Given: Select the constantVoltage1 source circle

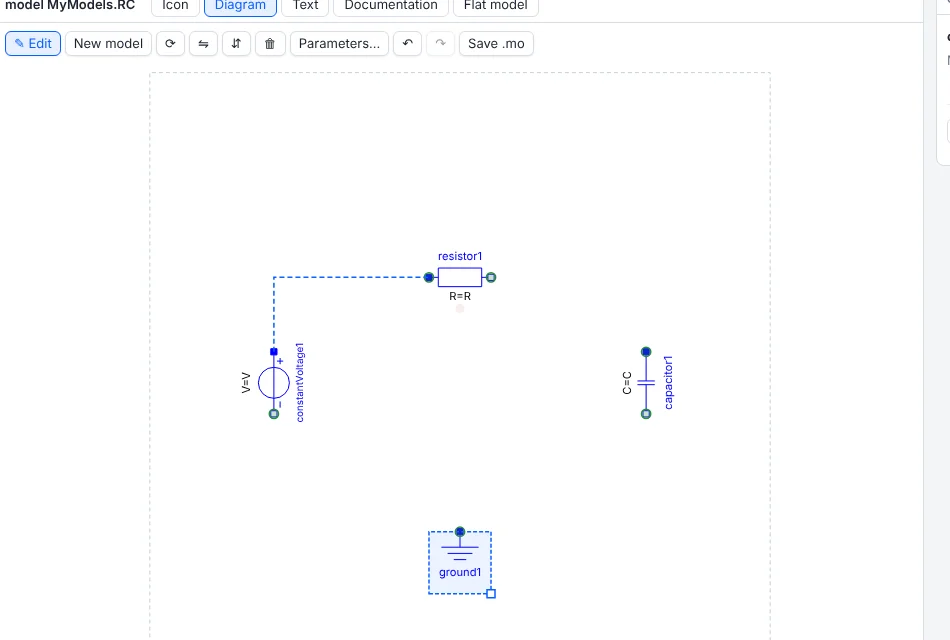Looking at the screenshot, I should [274, 383].
